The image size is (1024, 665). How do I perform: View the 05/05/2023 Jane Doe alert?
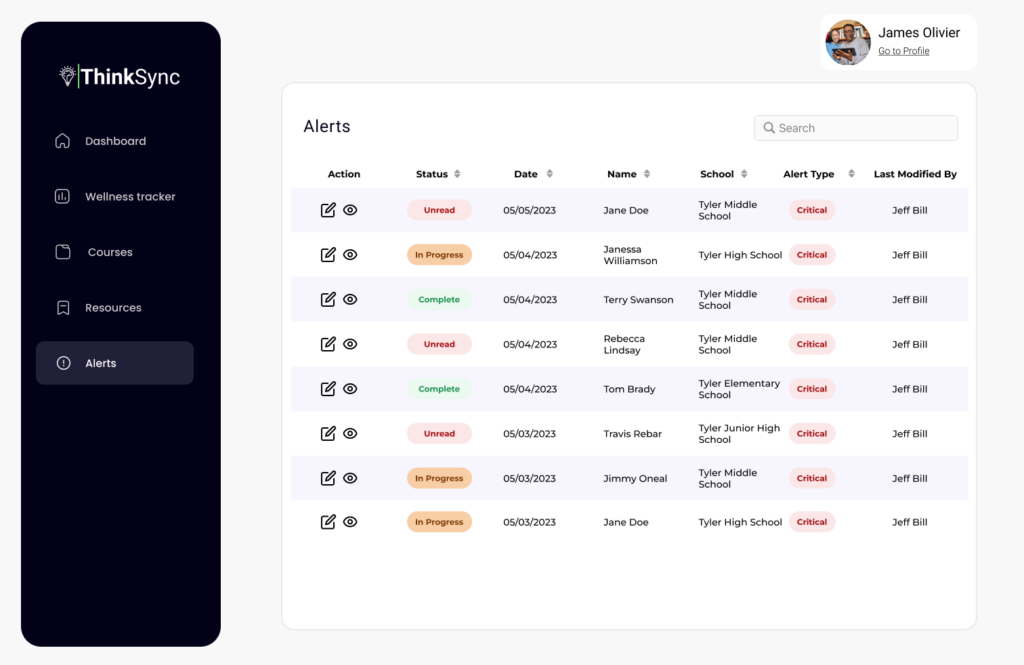350,210
